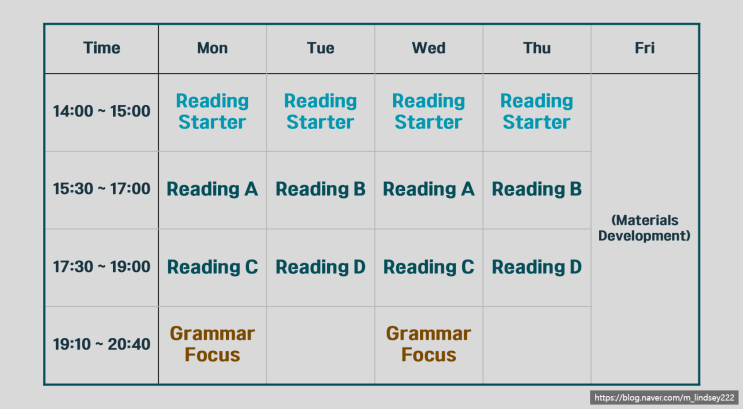Select Wednesday's Grammar Focus class

(x=428, y=344)
